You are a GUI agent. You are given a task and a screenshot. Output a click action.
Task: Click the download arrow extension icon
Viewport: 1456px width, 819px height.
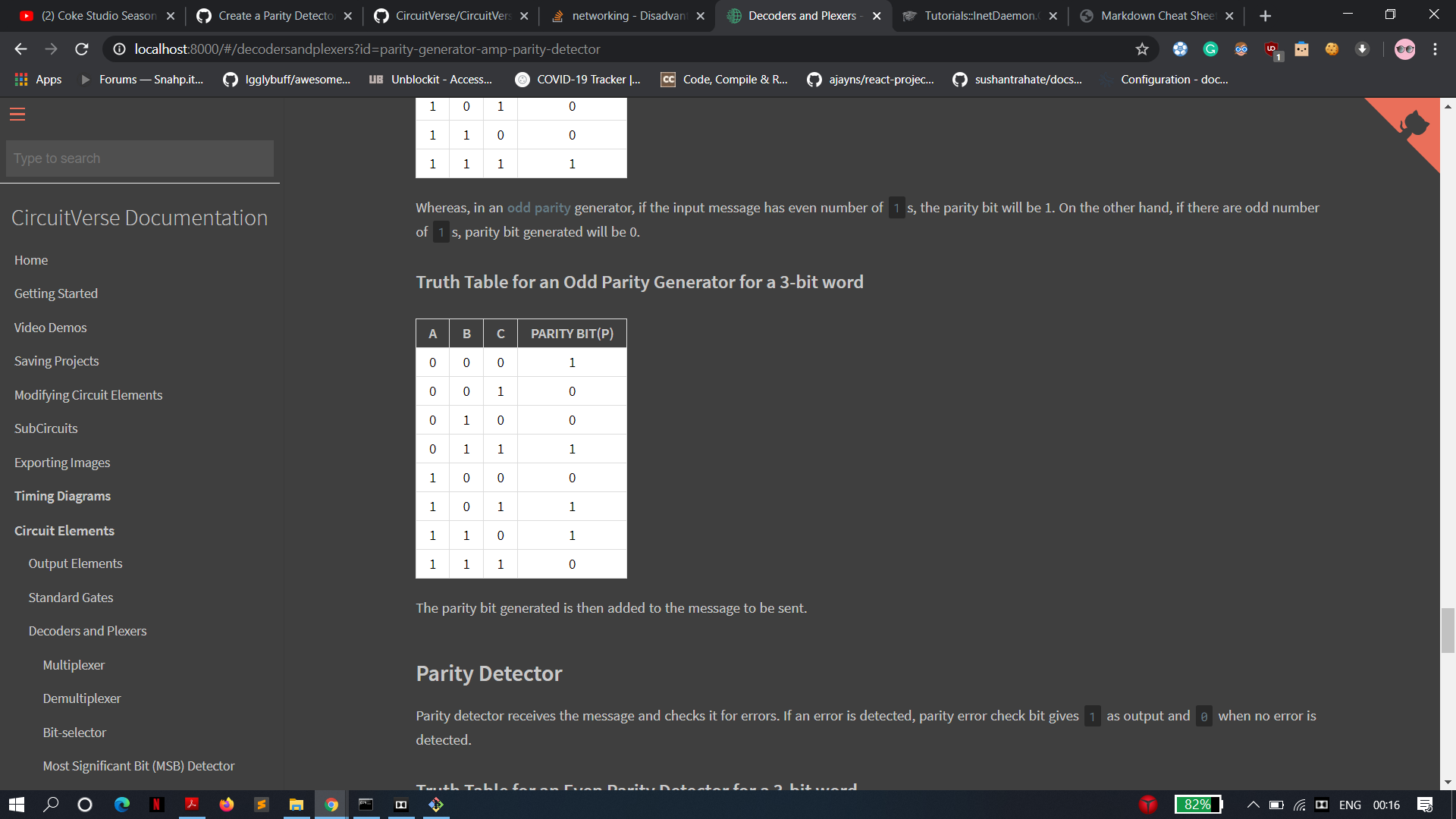[1362, 49]
